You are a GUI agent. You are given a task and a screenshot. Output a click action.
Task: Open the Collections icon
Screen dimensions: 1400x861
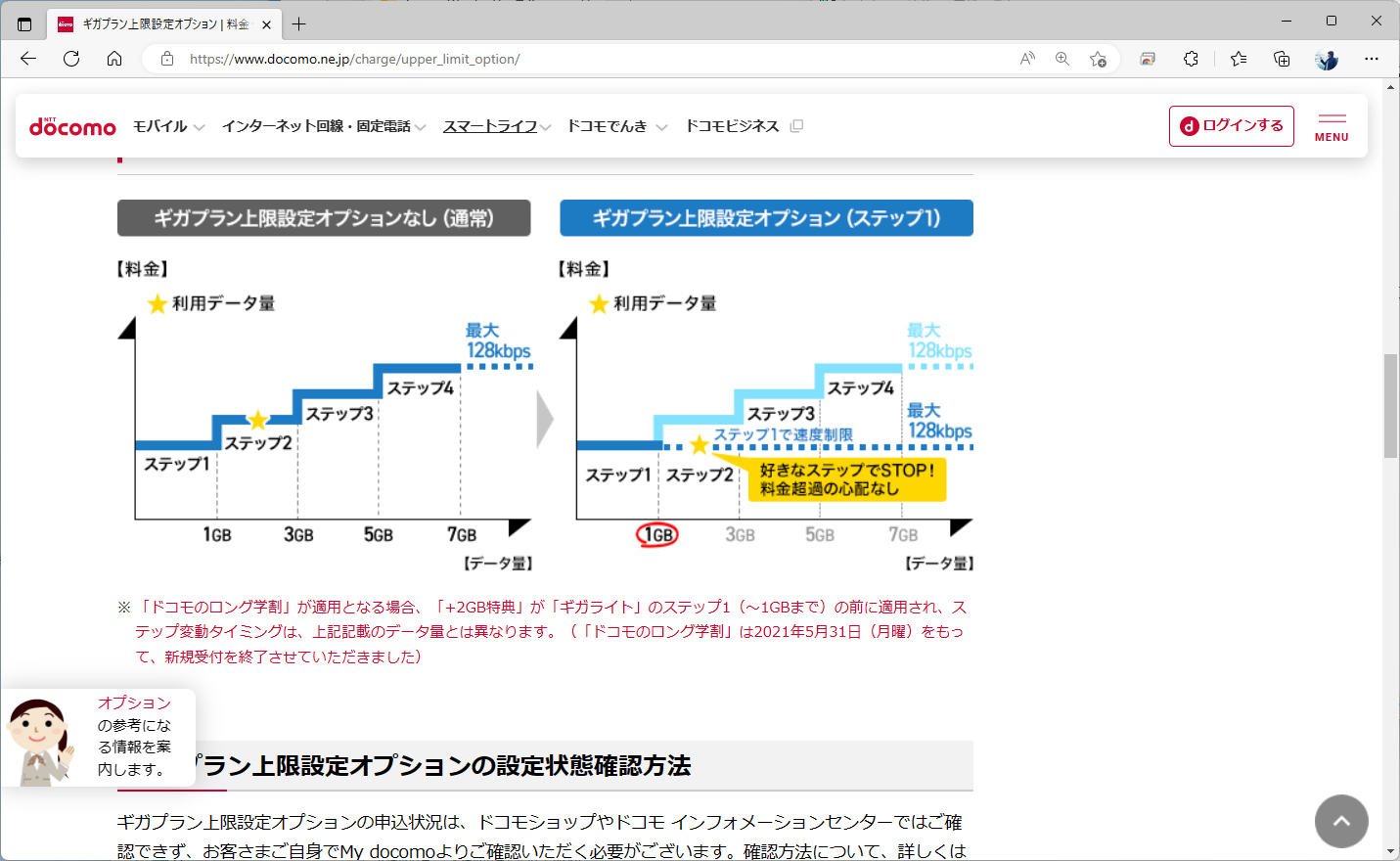[x=1282, y=59]
